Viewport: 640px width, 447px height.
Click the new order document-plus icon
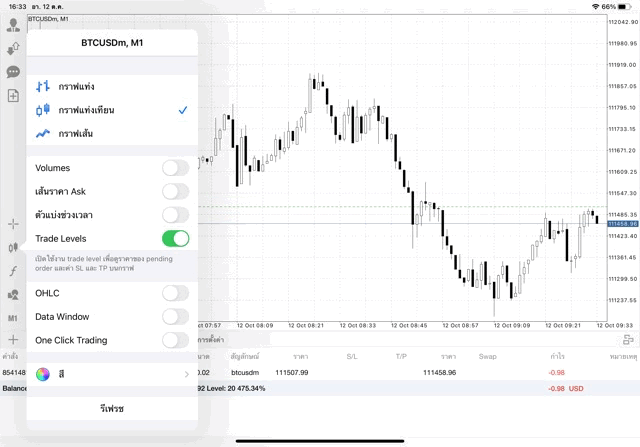click(x=13, y=96)
